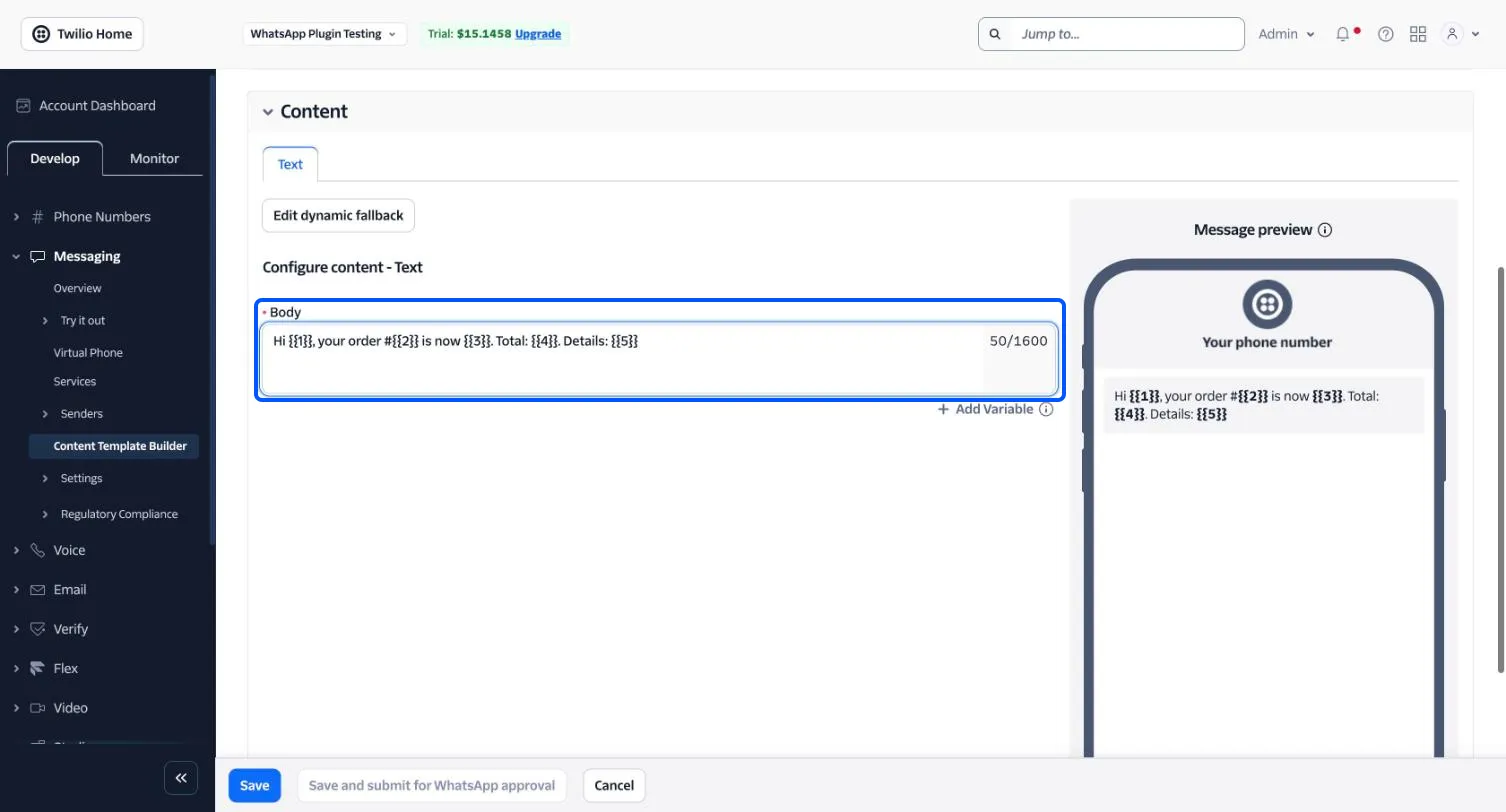
Task: Open the products grid icon
Action: click(x=1417, y=34)
